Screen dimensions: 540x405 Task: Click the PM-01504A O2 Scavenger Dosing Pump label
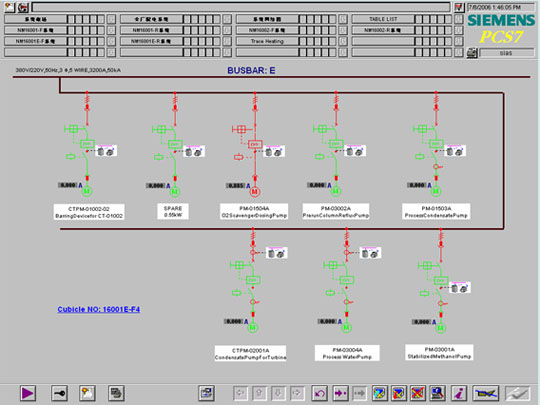pyautogui.click(x=254, y=212)
